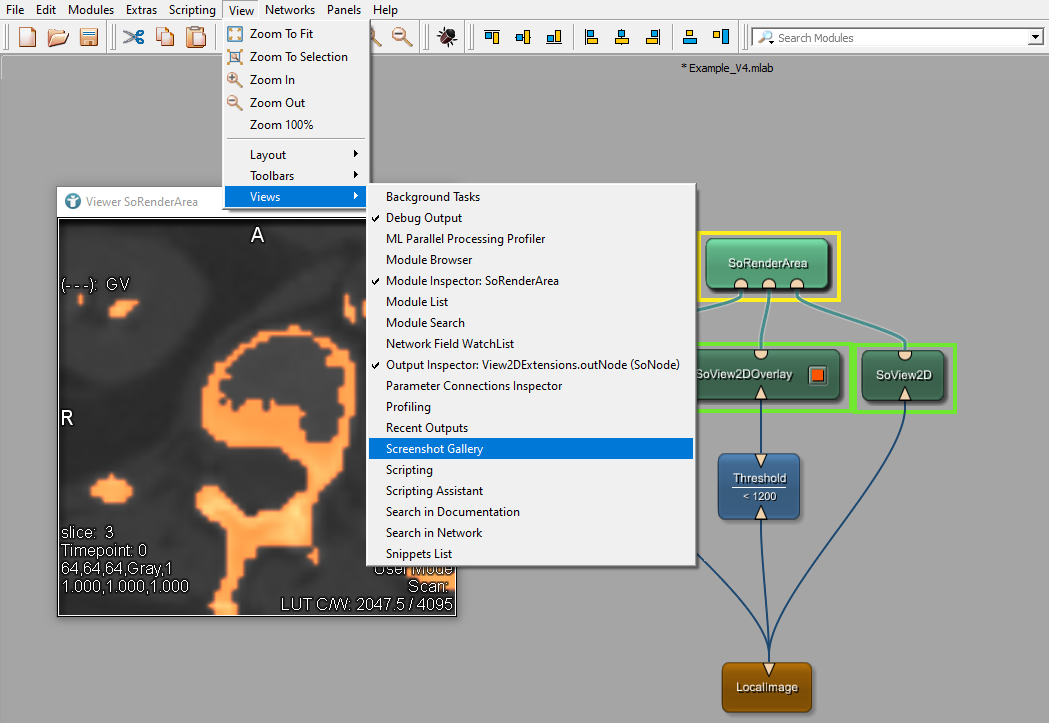Click the LocalImage module node

tap(766, 687)
